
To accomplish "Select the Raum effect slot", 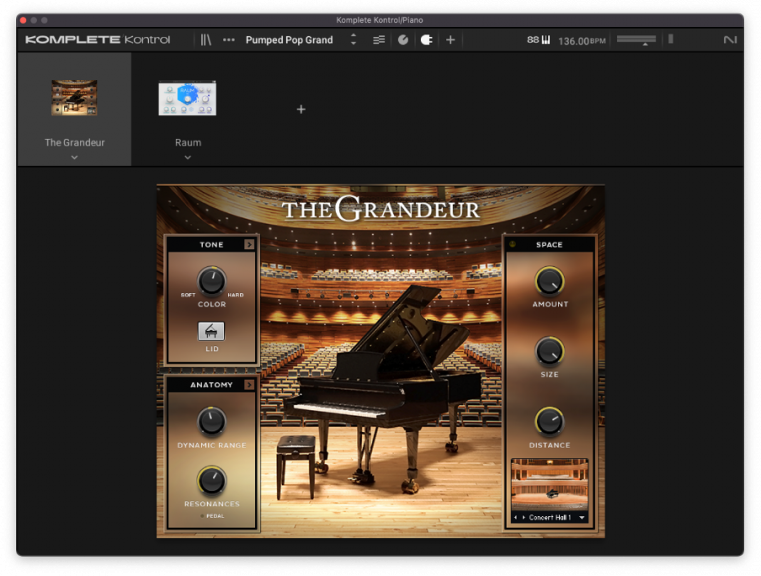I will pyautogui.click(x=187, y=109).
